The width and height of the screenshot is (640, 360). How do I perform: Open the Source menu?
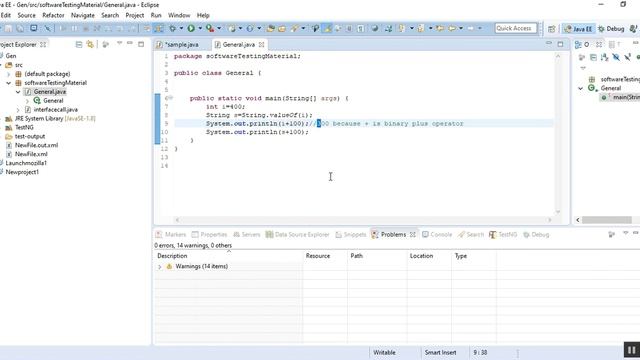coord(27,15)
